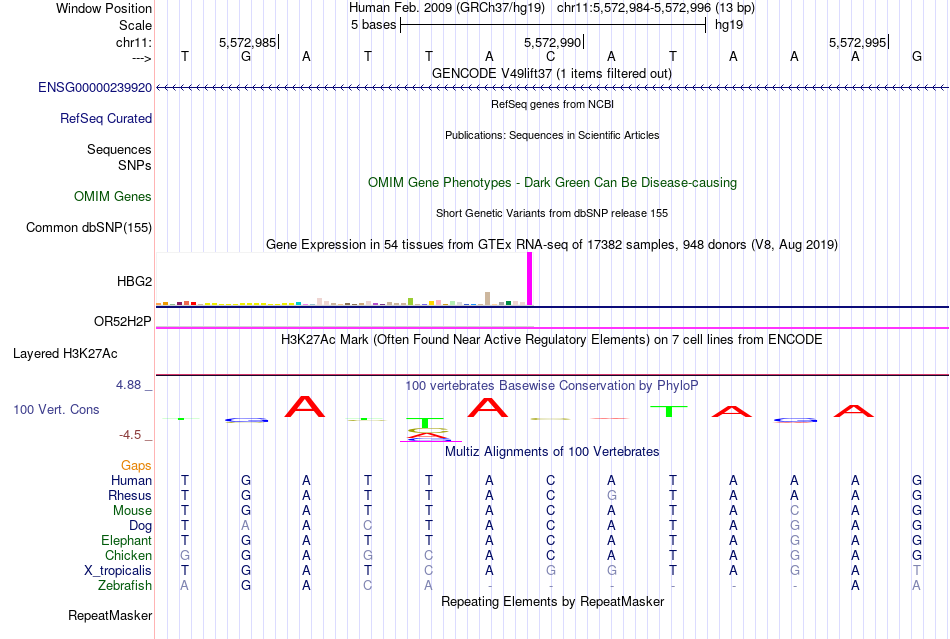
Task: Click the '5 bases' scale bar label
Action: pyautogui.click(x=373, y=25)
